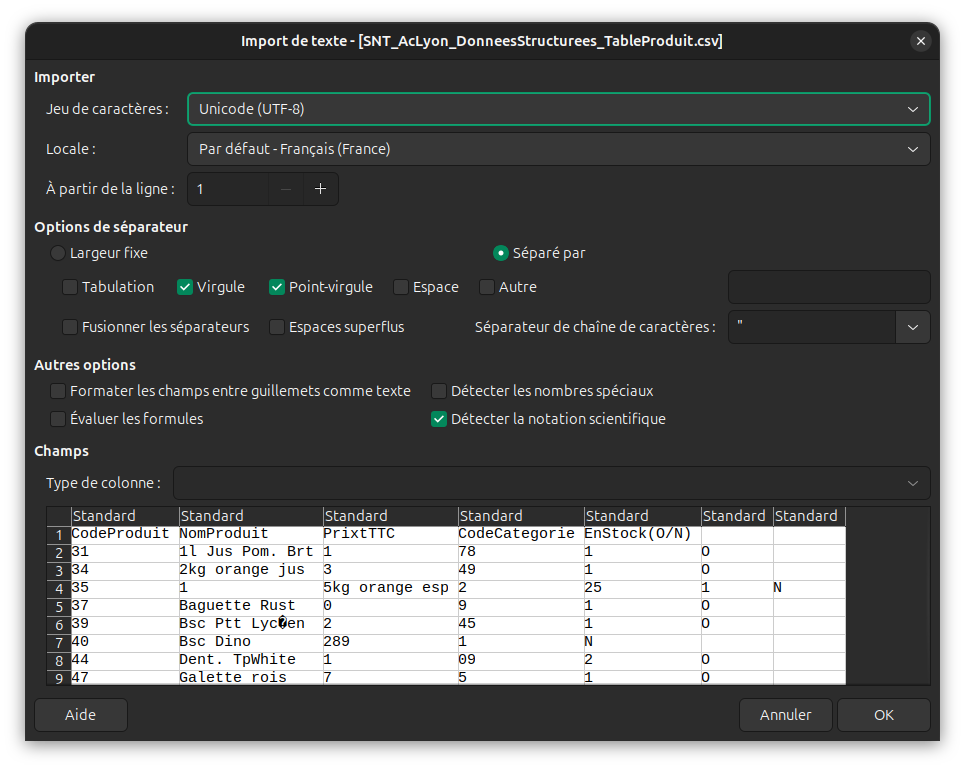Screen dimensions: 965x769
Task: Enable the Tabulation separator checkbox
Action: [x=70, y=287]
